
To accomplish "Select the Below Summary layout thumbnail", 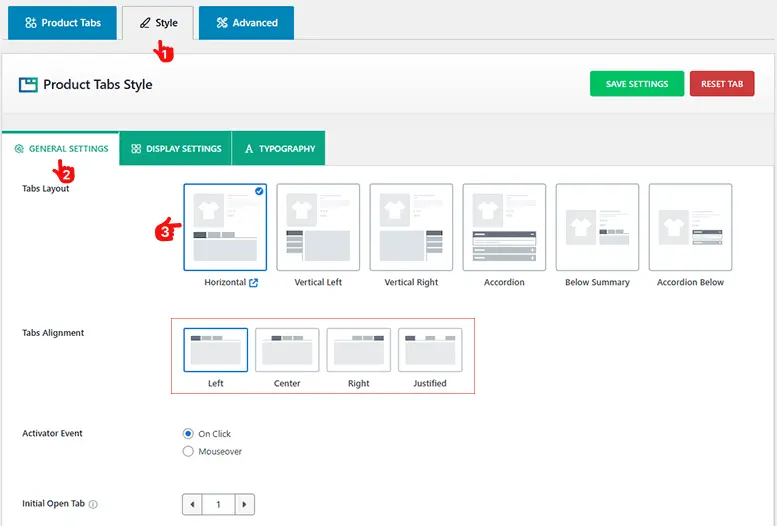I will point(597,227).
